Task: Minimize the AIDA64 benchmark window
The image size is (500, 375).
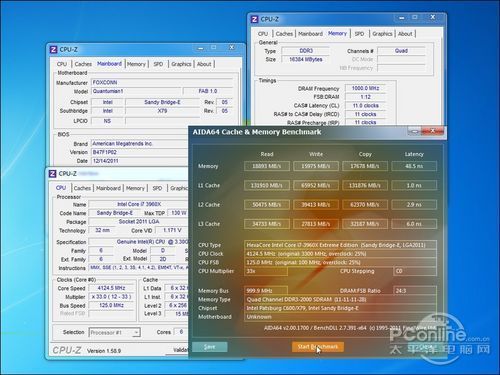Action: [415, 131]
